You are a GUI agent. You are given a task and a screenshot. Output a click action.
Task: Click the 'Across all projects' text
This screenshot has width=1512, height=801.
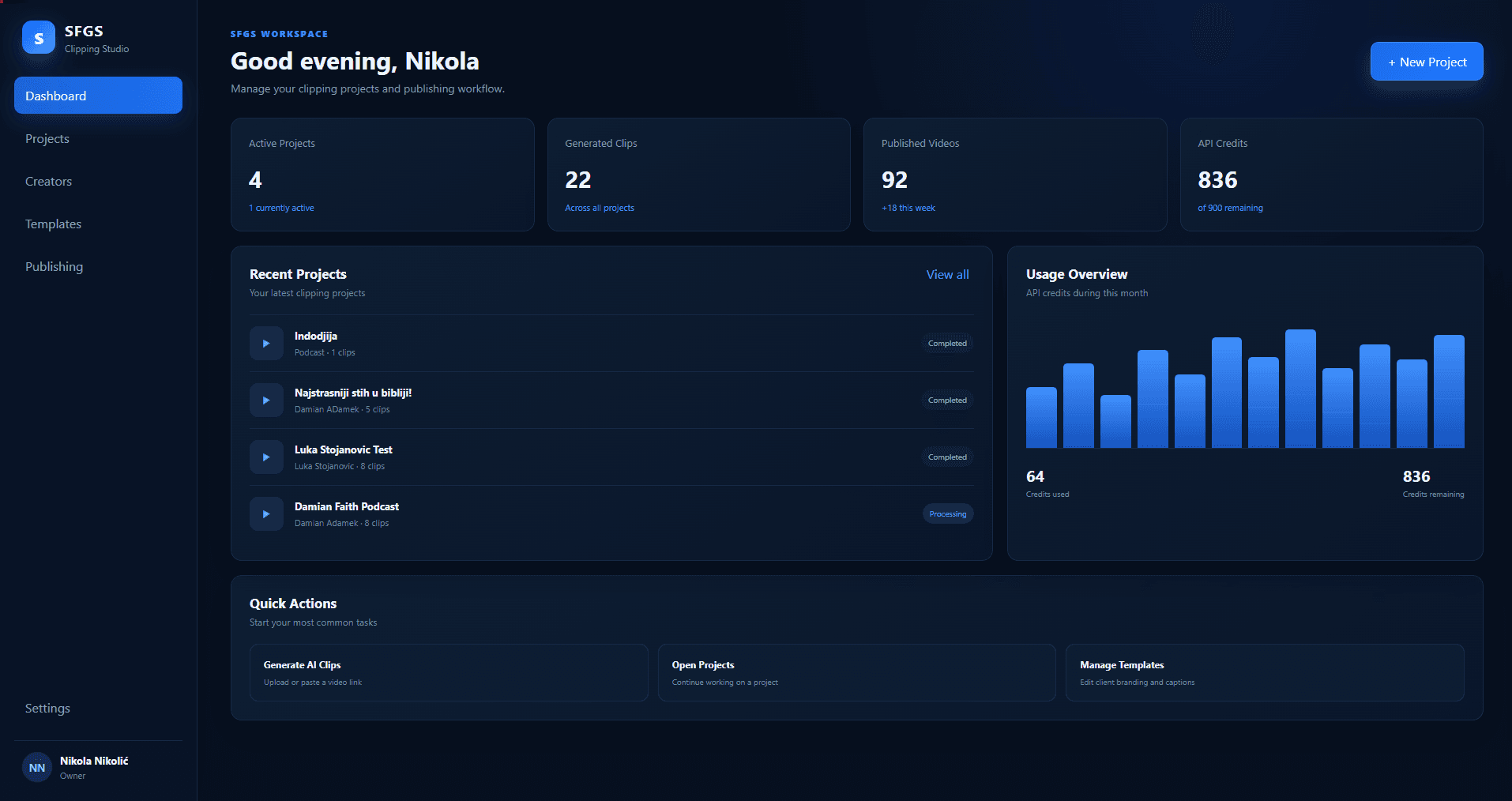tap(600, 208)
